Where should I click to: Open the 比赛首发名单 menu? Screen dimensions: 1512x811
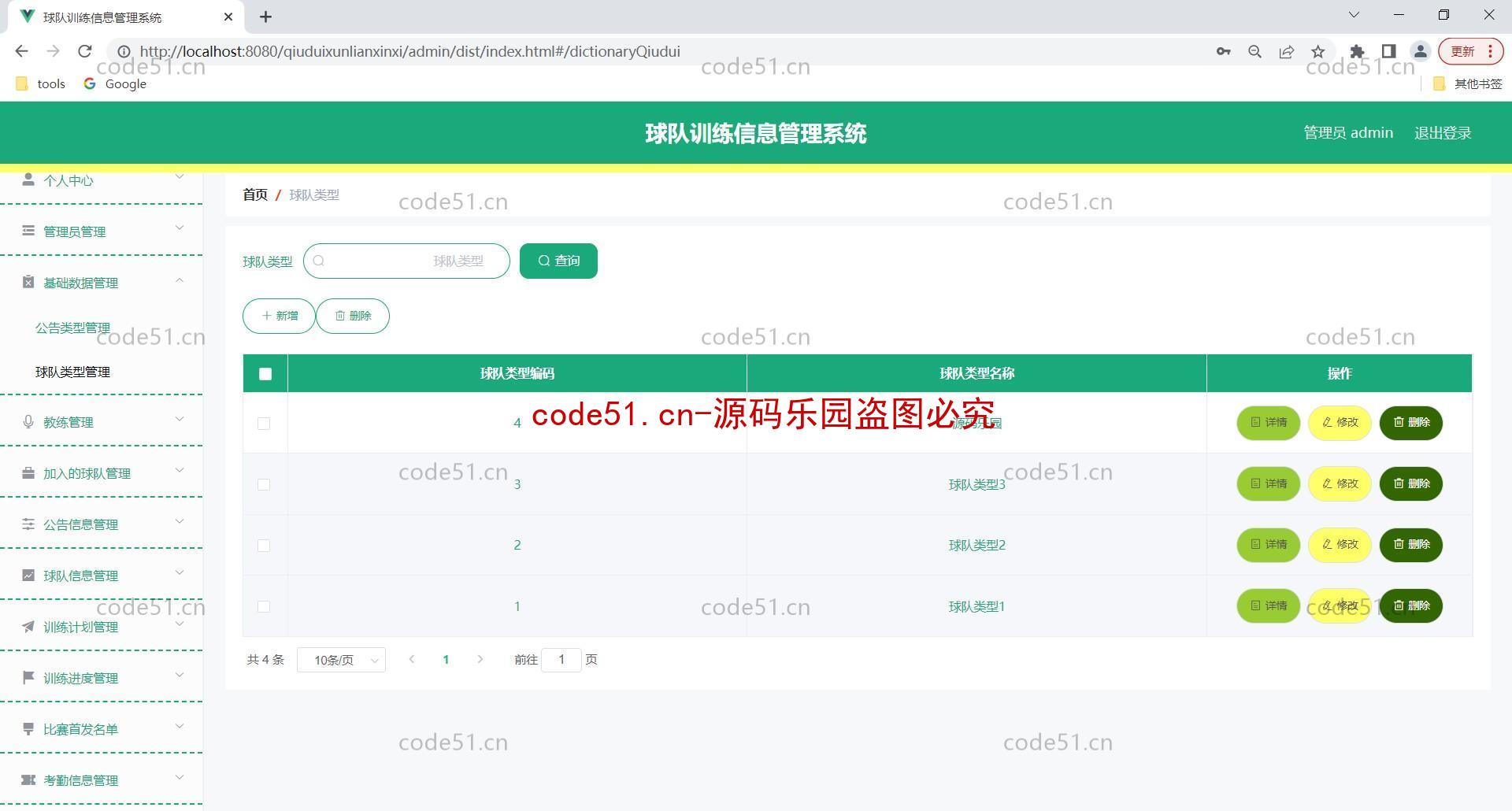(101, 728)
